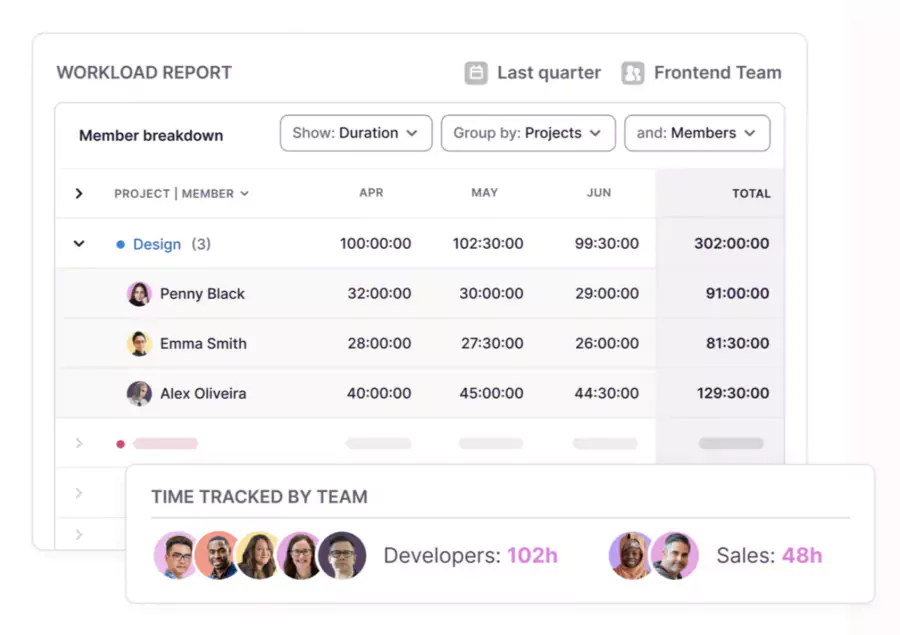This screenshot has height=635, width=900.
Task: Click the first Developers team avatar
Action: [176, 555]
